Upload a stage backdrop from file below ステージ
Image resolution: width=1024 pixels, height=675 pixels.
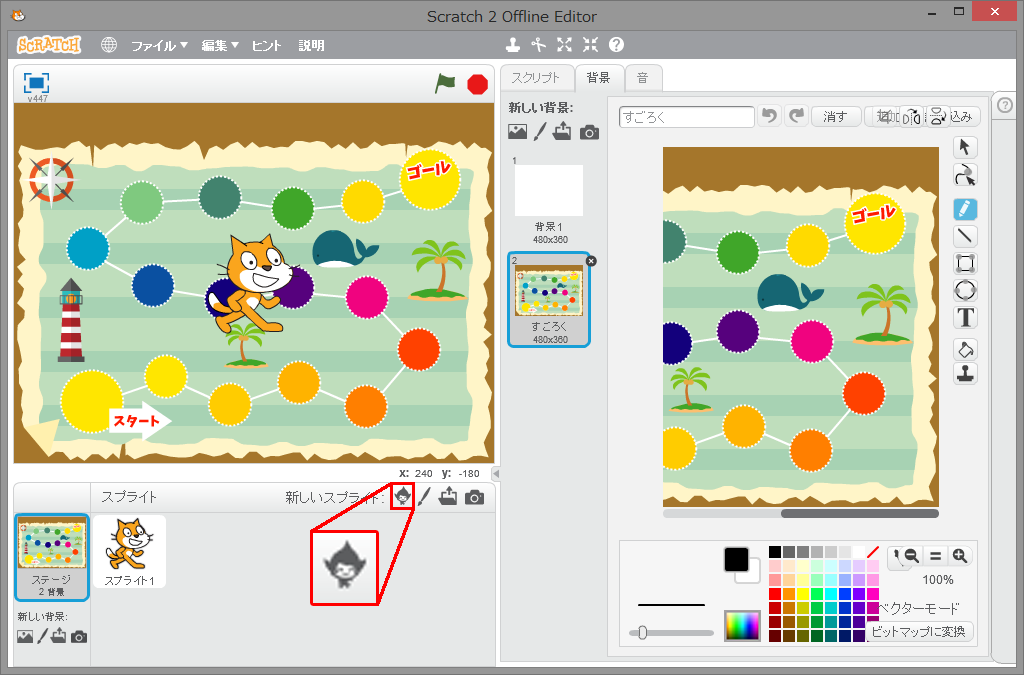(59, 636)
